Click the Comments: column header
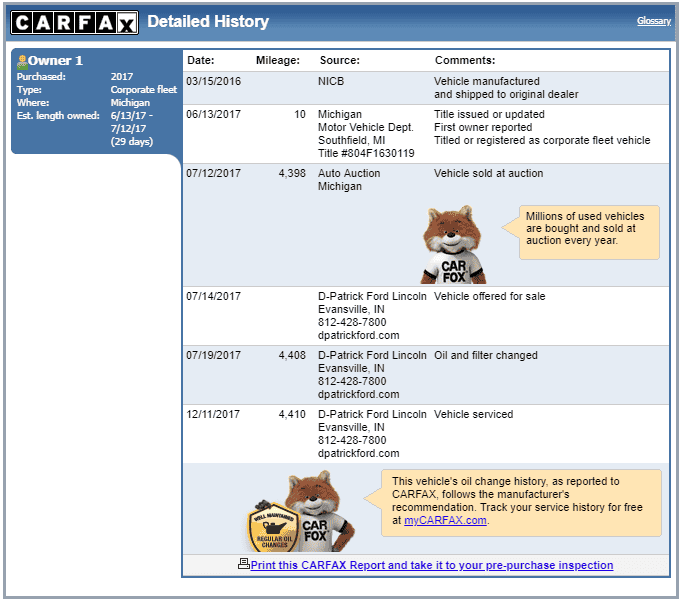This screenshot has height=603, width=682. click(x=465, y=60)
